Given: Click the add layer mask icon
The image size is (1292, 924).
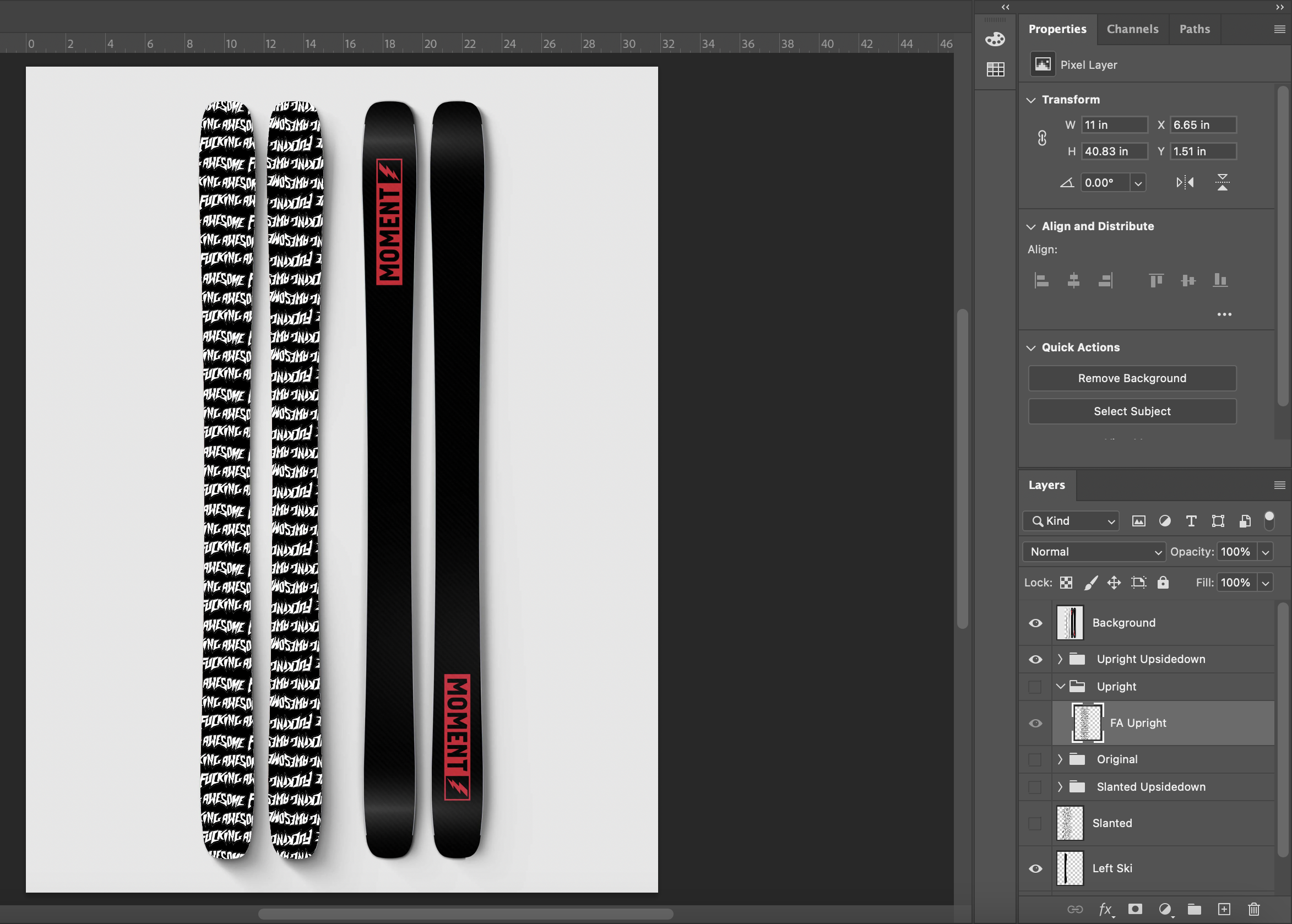Looking at the screenshot, I should pos(1135,909).
